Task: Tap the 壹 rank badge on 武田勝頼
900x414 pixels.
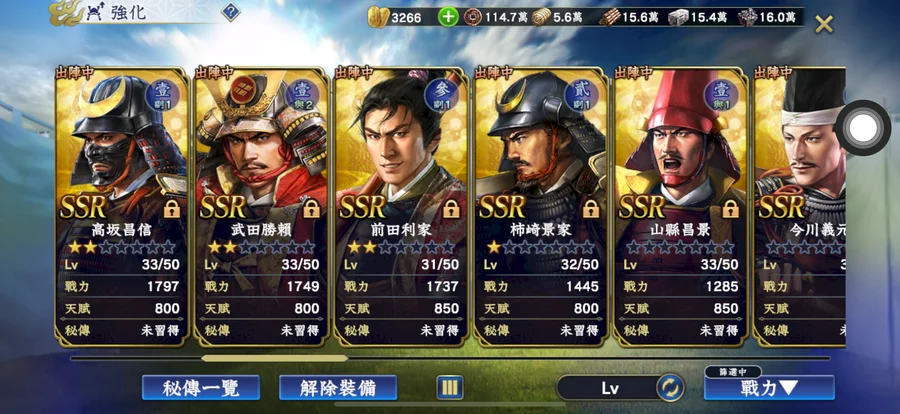Action: [302, 95]
